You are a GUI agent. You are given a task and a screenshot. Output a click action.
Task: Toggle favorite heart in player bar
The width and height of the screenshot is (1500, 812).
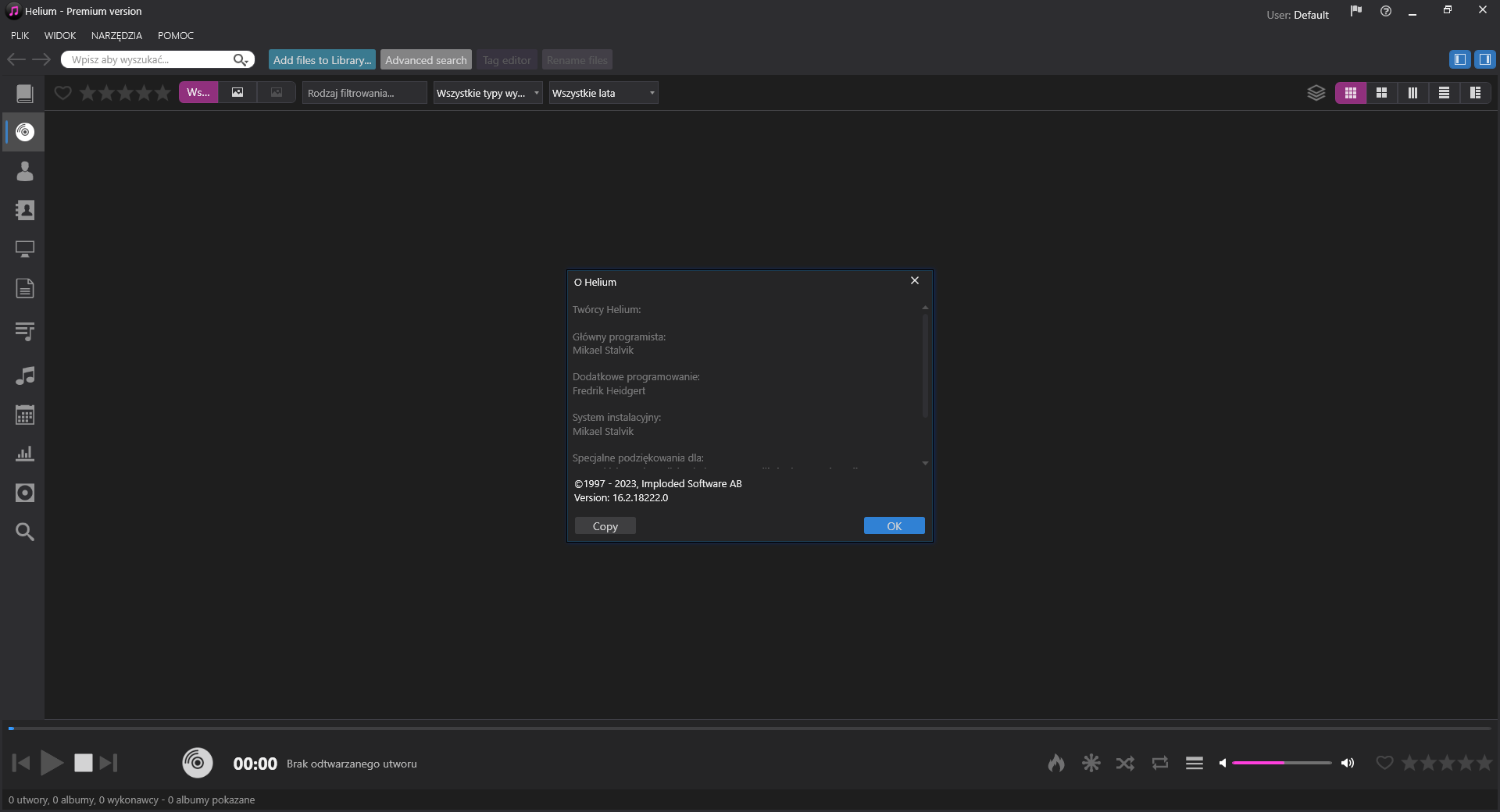coord(1384,763)
